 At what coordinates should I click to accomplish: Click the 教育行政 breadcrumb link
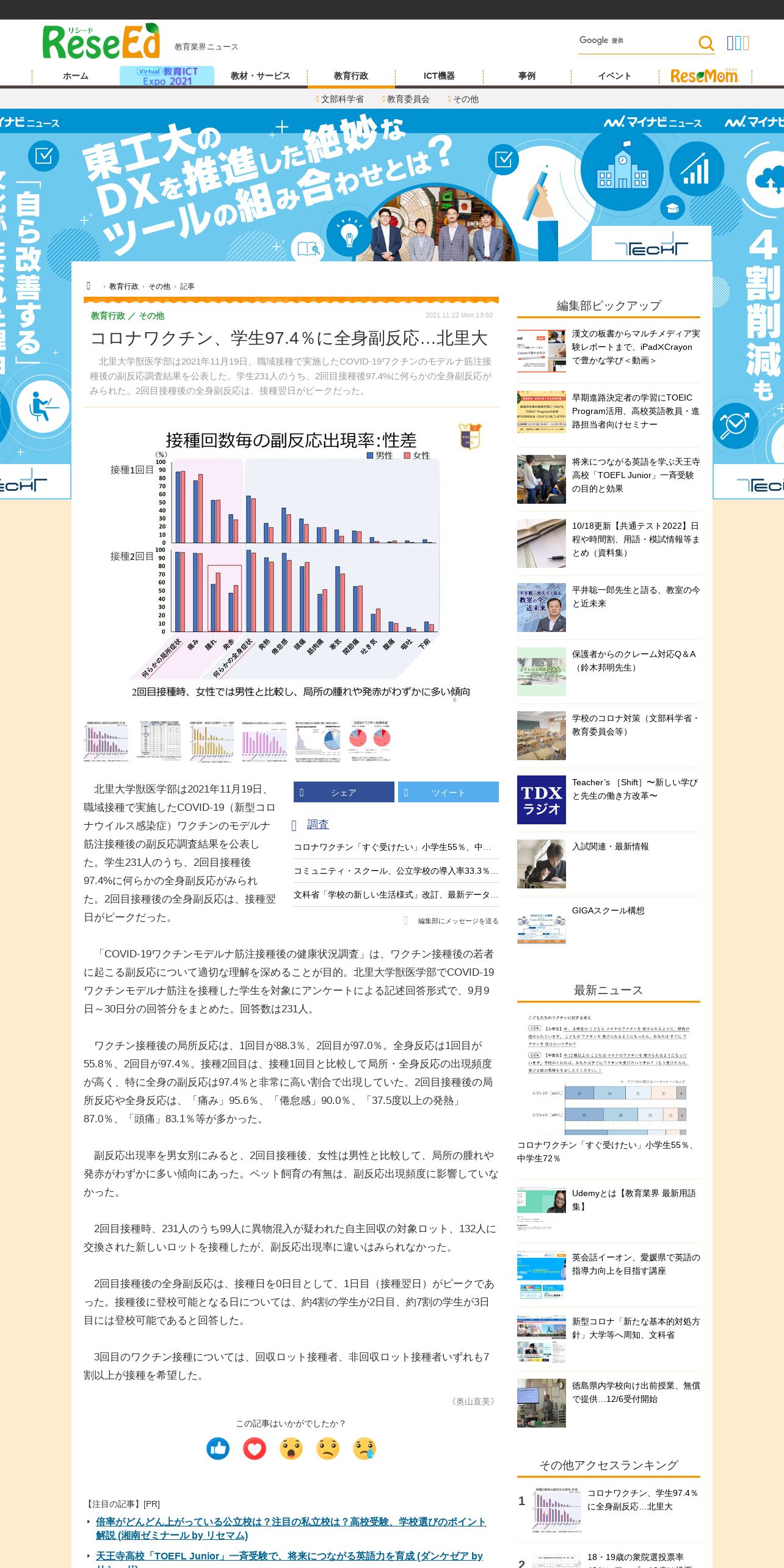click(x=123, y=286)
